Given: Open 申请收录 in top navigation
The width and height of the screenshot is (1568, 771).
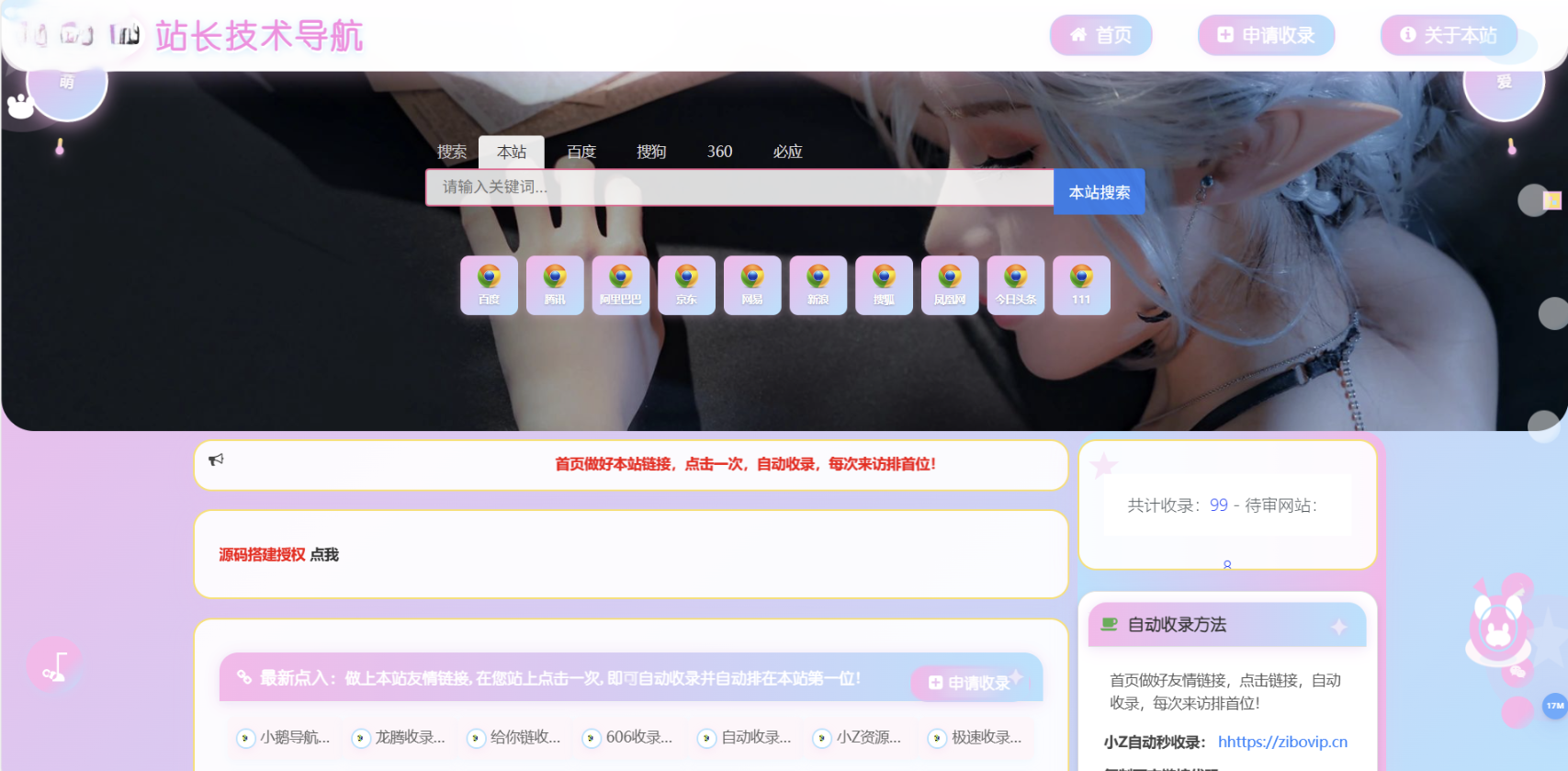Looking at the screenshot, I should tap(1266, 35).
